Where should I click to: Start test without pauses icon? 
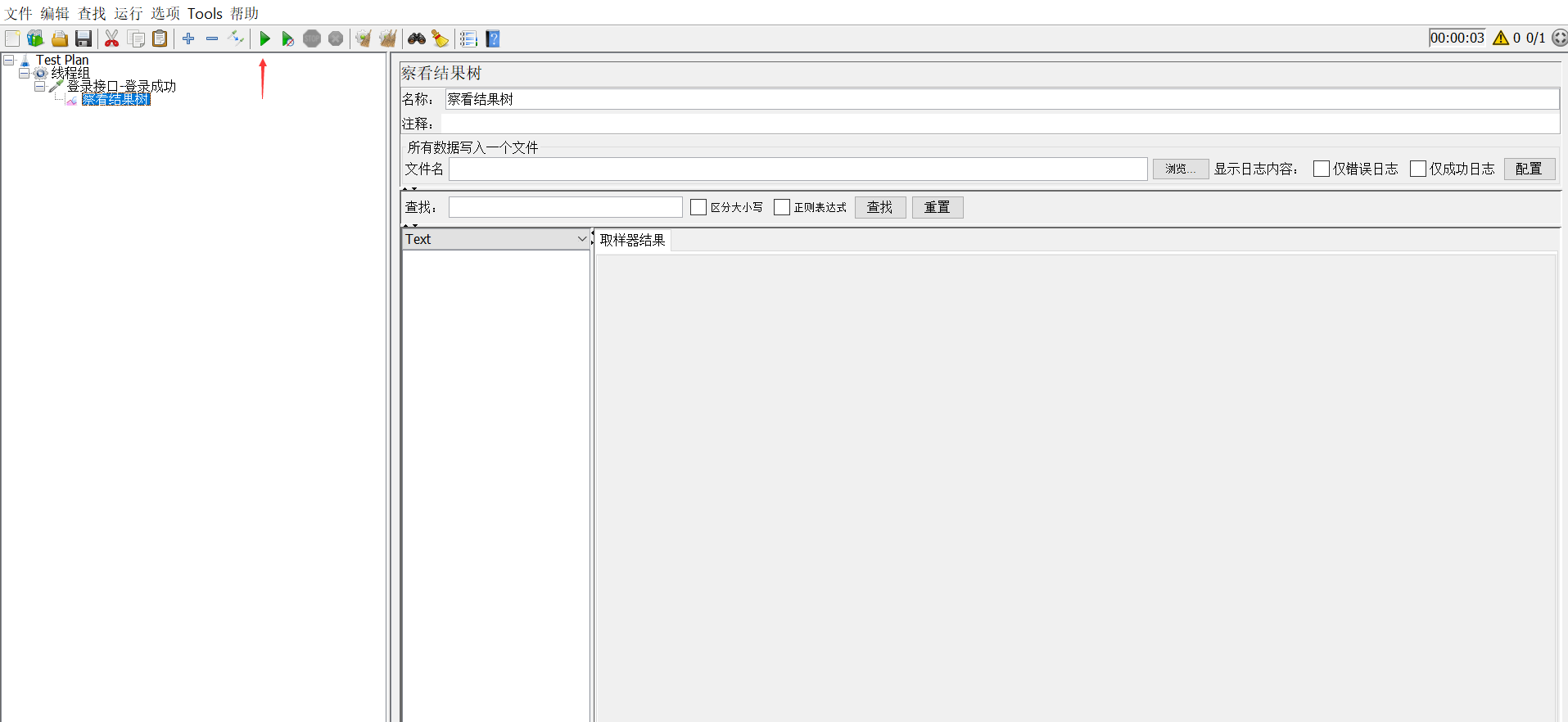(x=287, y=38)
